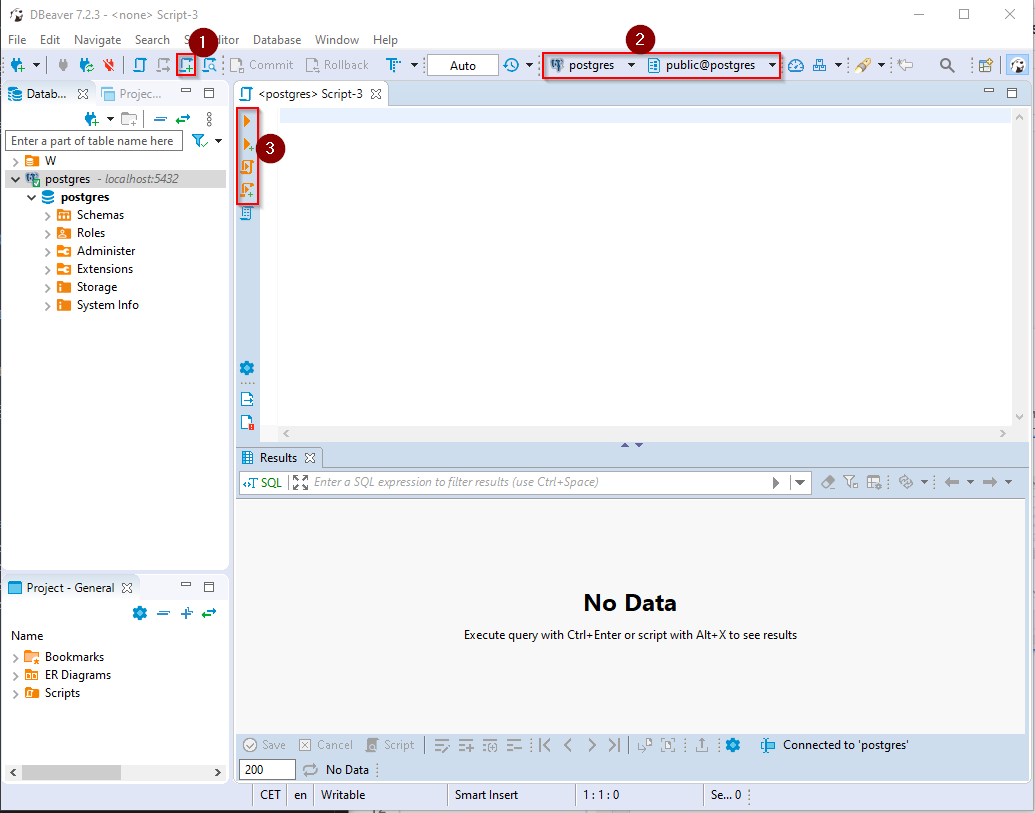The height and width of the screenshot is (813, 1035).
Task: Open the File menu
Action: (x=17, y=40)
